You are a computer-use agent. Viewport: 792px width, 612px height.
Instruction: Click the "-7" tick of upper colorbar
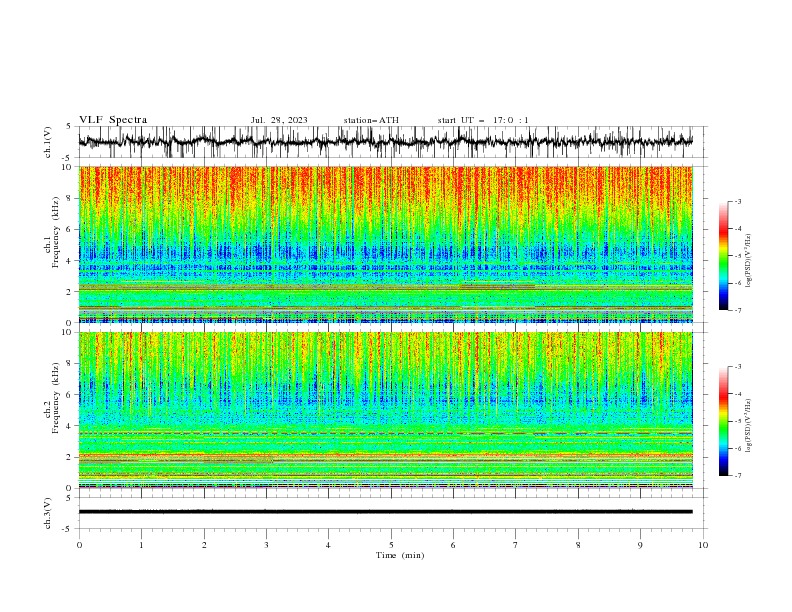click(x=737, y=310)
